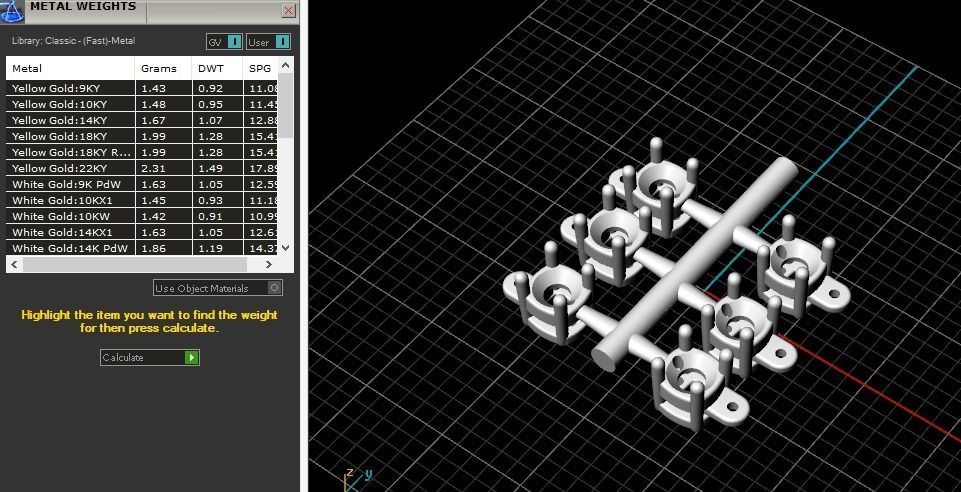The image size is (961, 492).
Task: Sort by the Grams column header
Action: pos(163,69)
